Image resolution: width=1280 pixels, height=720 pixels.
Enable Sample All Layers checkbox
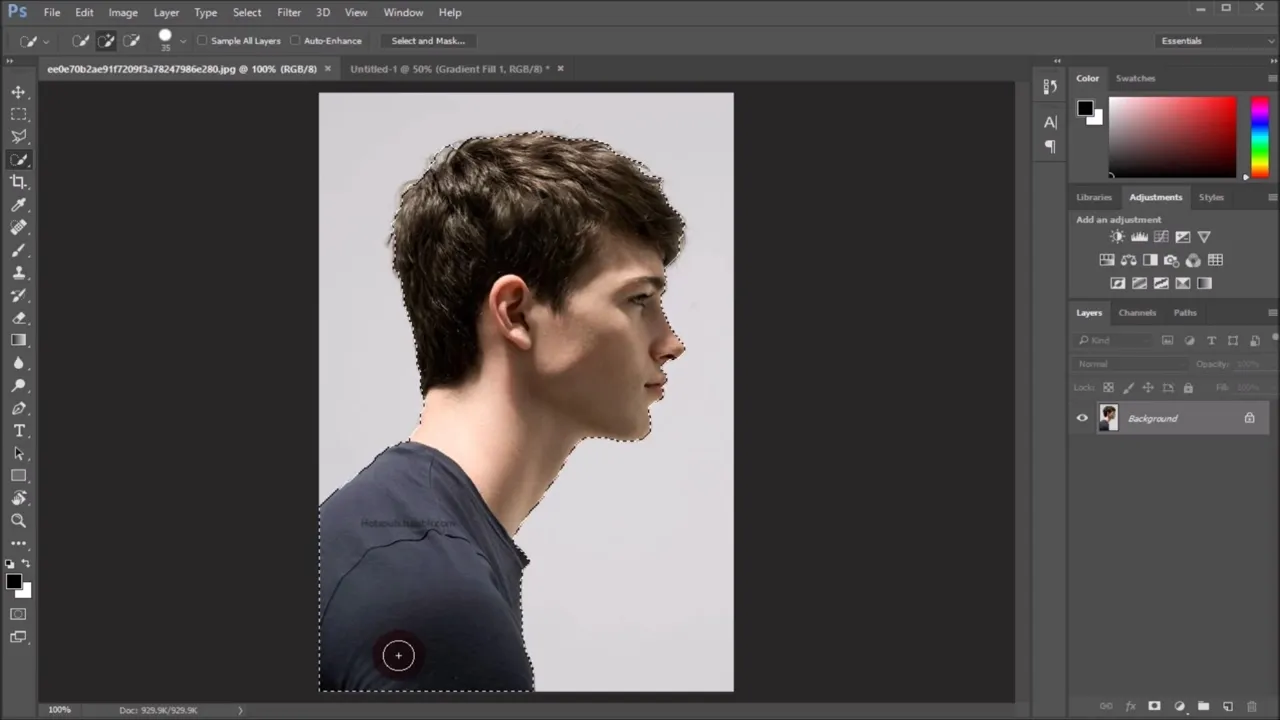point(201,41)
